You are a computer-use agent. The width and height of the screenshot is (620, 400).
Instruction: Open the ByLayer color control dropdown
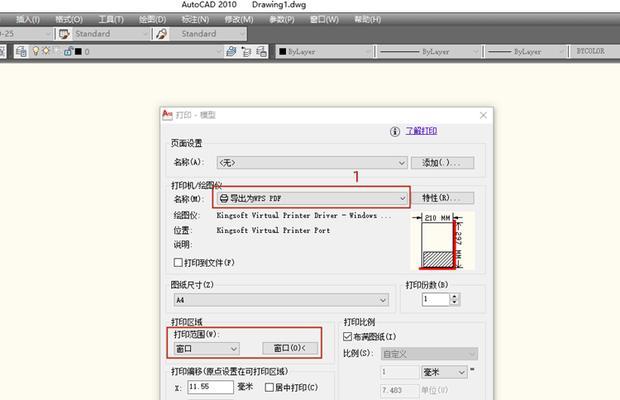point(324,51)
